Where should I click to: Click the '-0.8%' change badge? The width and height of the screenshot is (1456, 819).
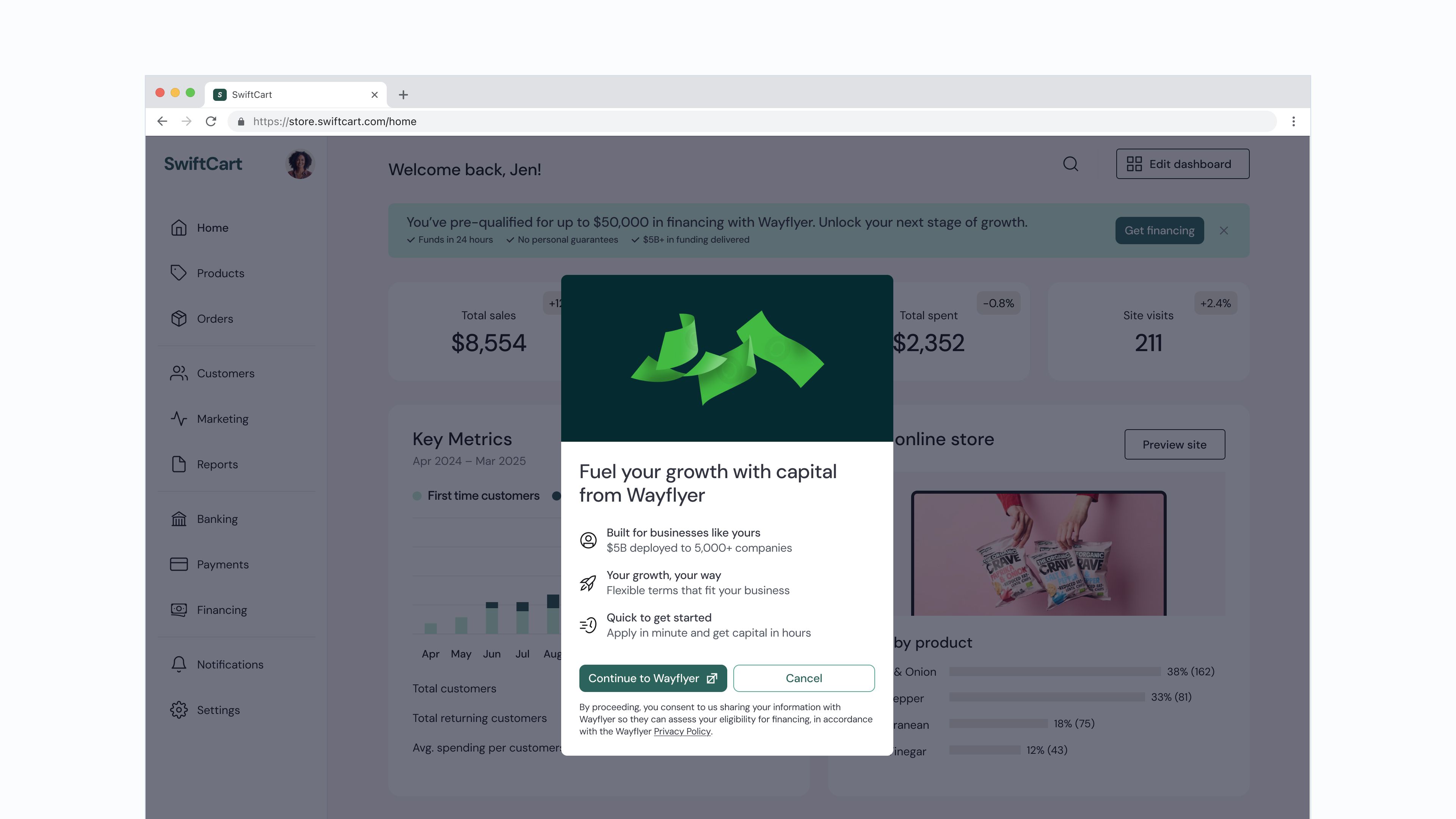click(x=998, y=303)
